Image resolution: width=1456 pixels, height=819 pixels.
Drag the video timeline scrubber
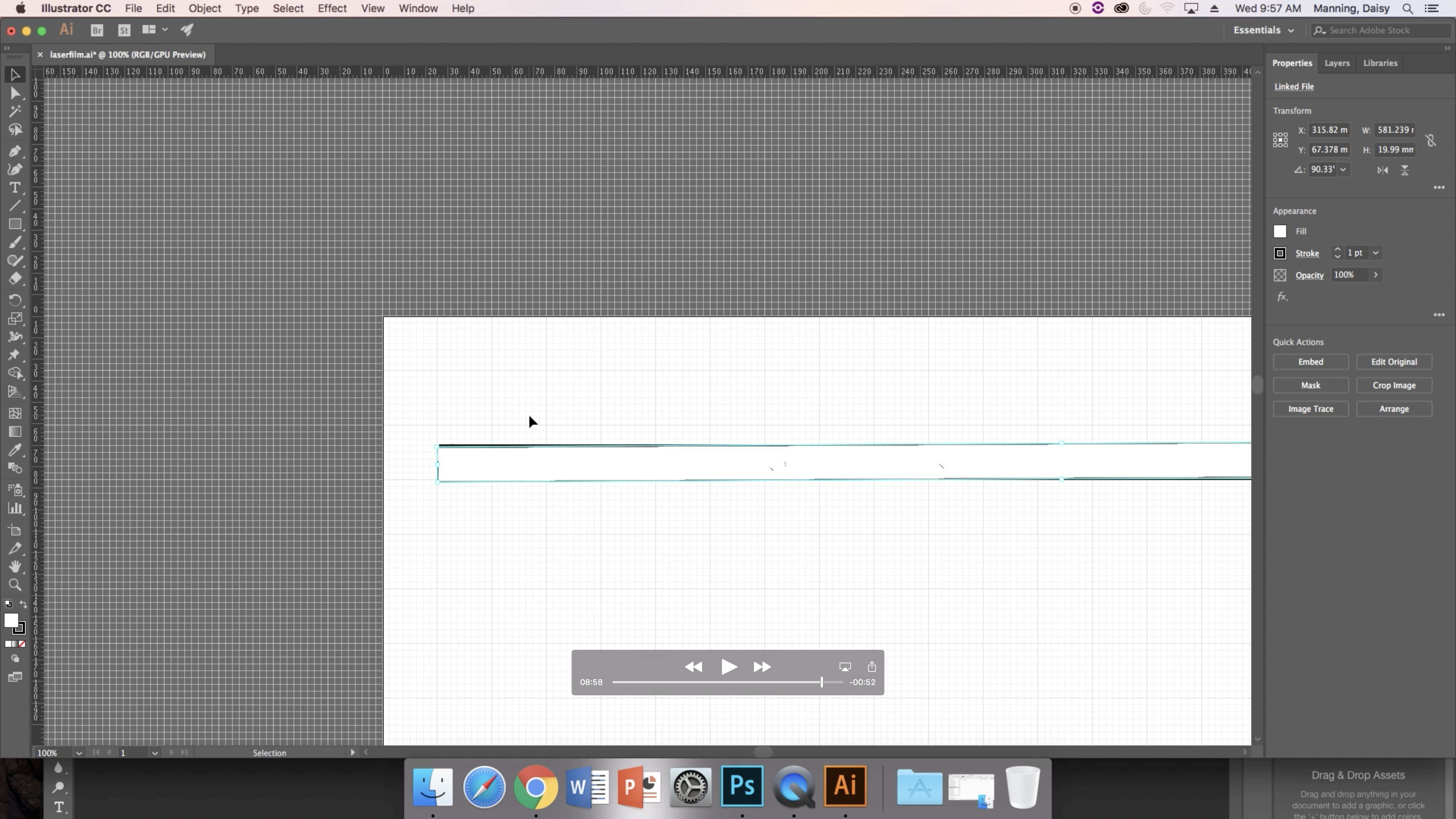click(x=820, y=682)
